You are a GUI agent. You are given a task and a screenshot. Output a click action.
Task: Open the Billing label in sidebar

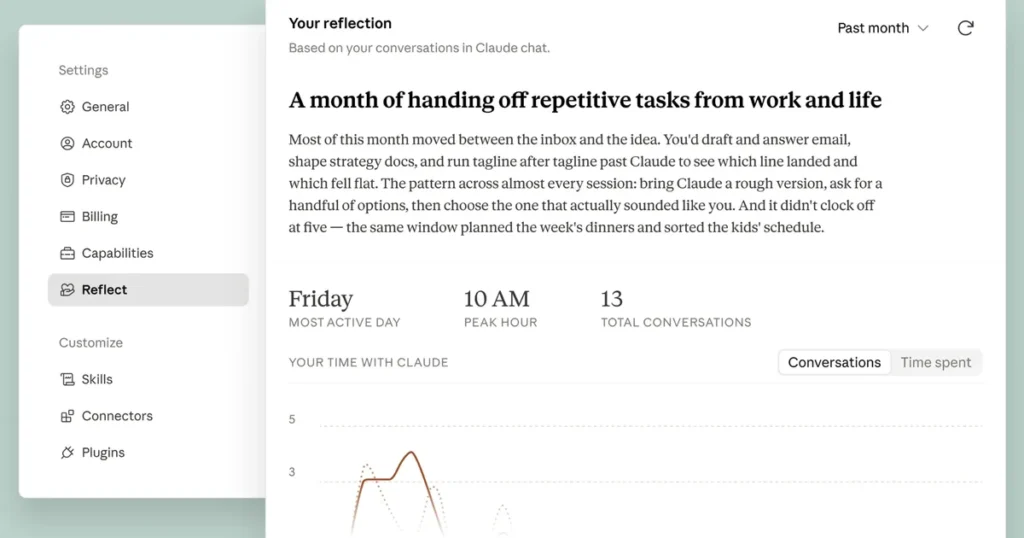[99, 216]
